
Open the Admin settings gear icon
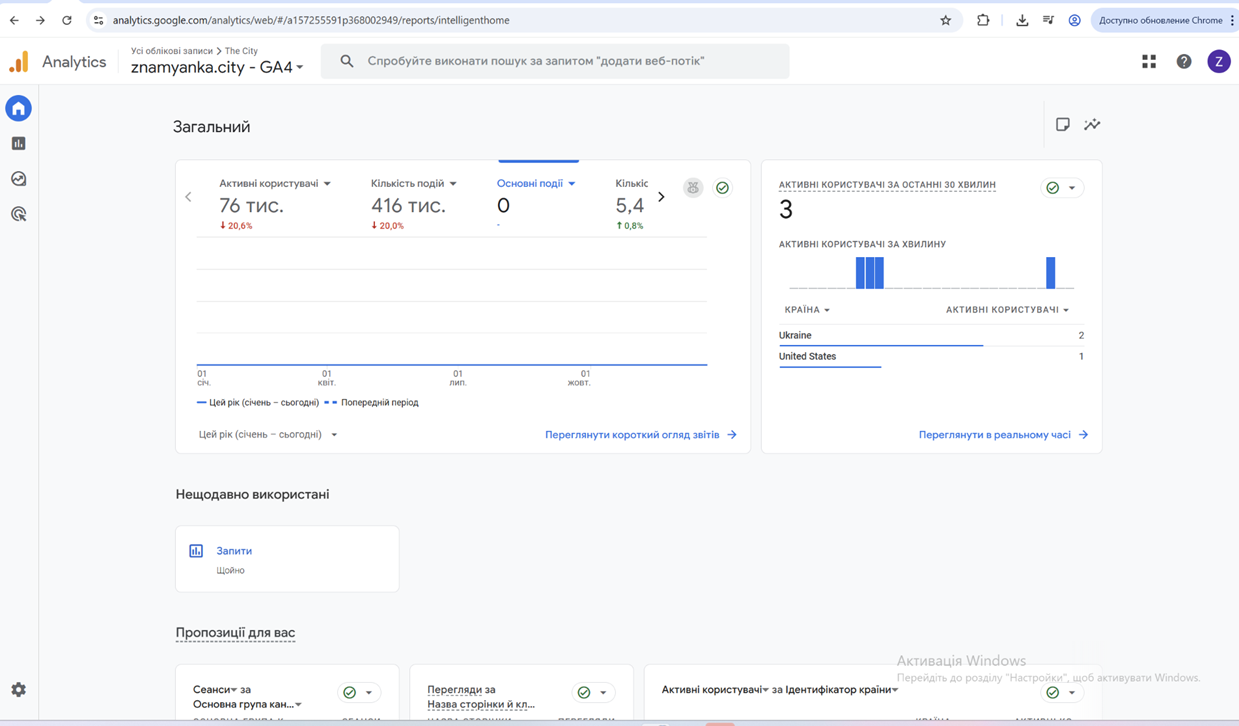tap(19, 690)
